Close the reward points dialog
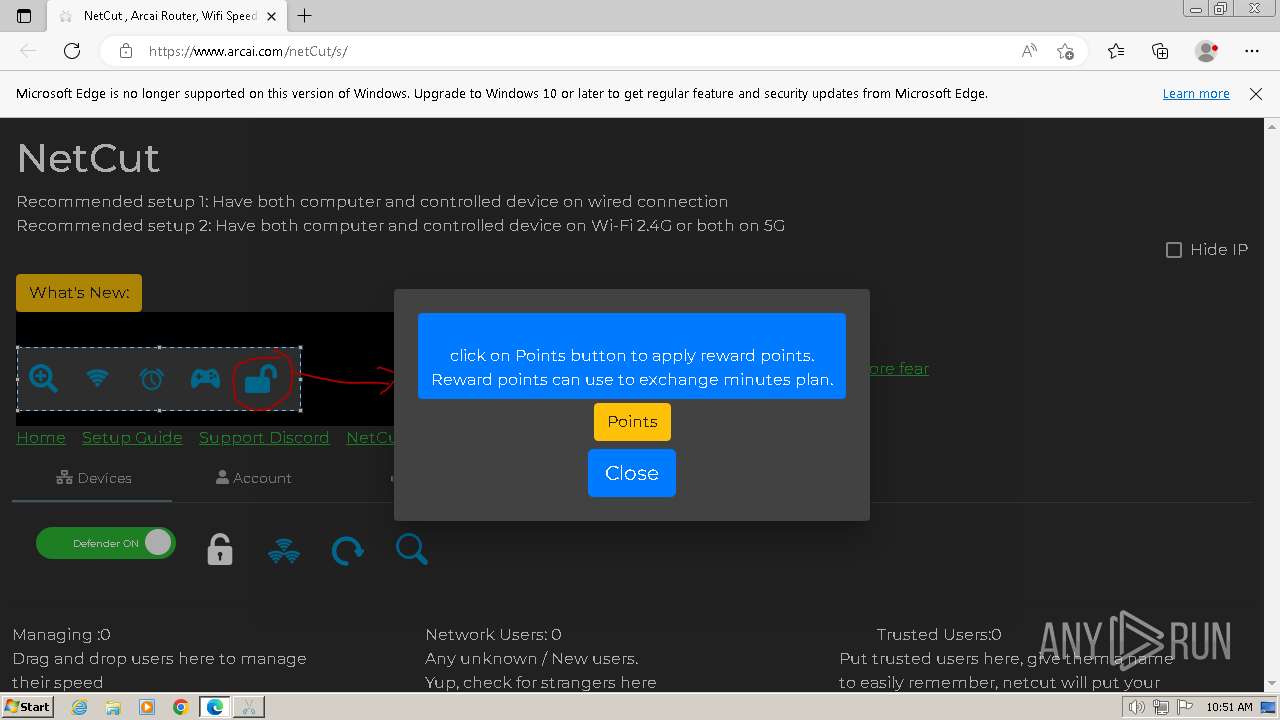Viewport: 1280px width, 720px height. (632, 473)
